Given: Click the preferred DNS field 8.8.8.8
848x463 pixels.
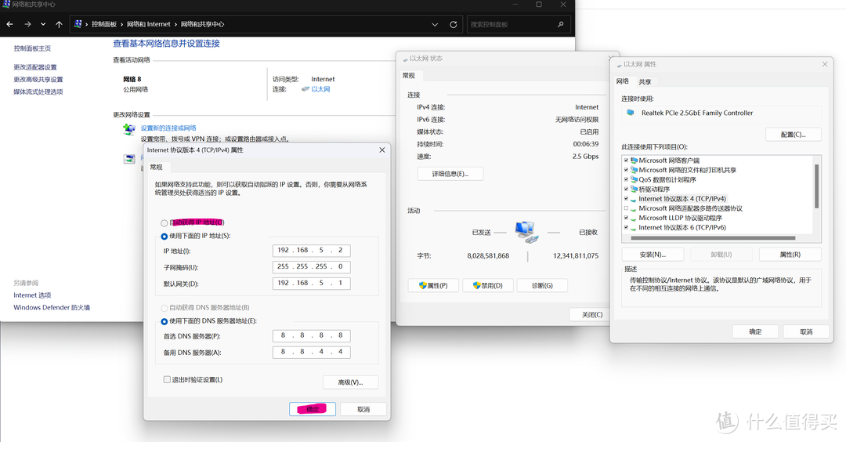Looking at the screenshot, I should pyautogui.click(x=311, y=336).
